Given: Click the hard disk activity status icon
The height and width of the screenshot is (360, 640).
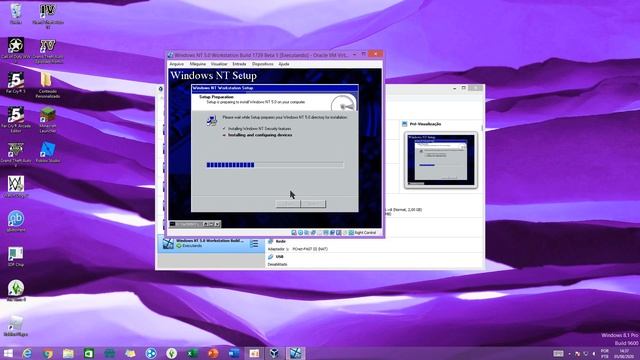Looking at the screenshot, I should [294, 233].
